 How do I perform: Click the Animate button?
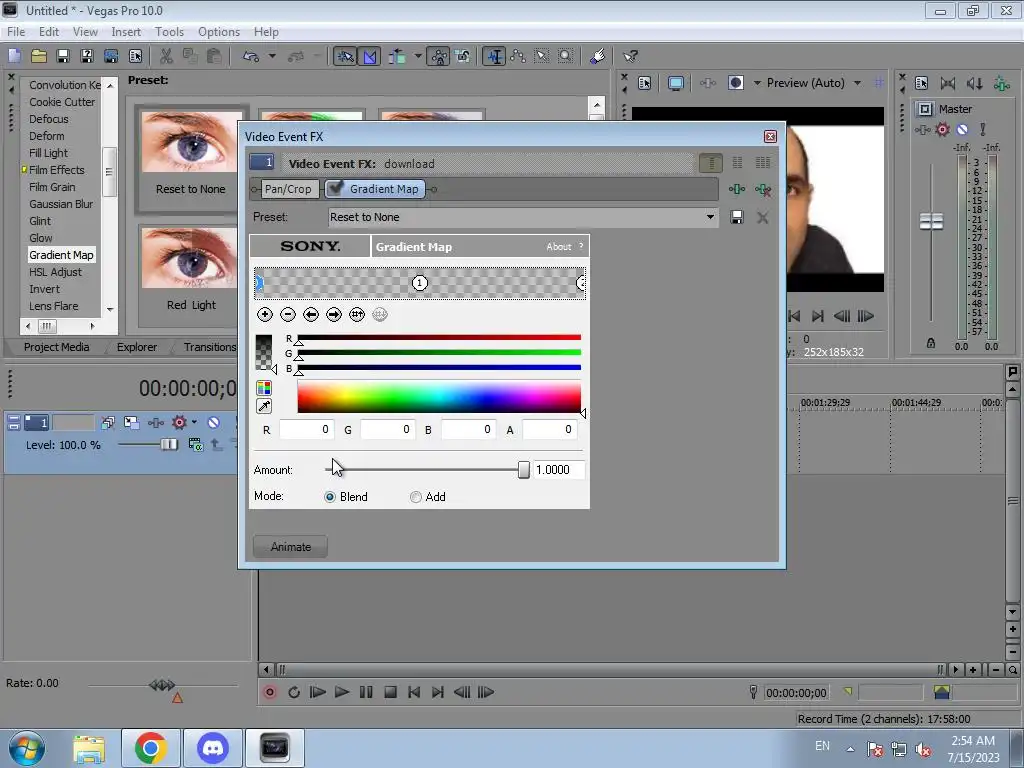pos(291,547)
